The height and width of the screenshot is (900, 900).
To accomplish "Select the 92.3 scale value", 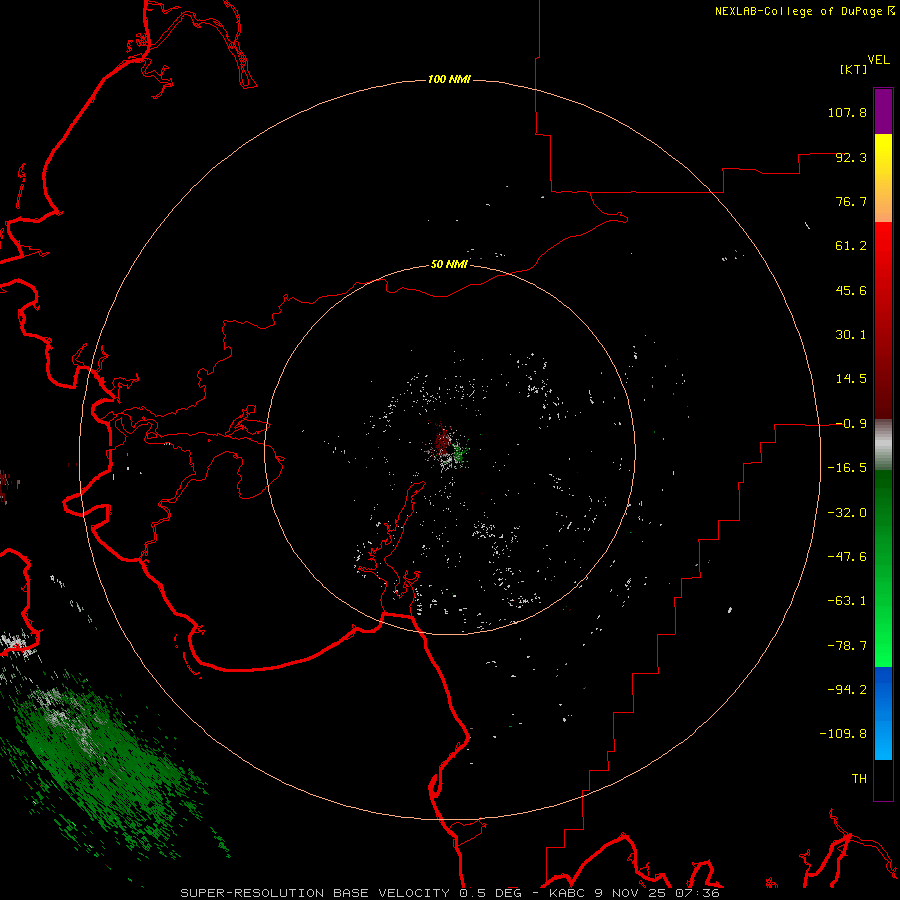I will (851, 157).
